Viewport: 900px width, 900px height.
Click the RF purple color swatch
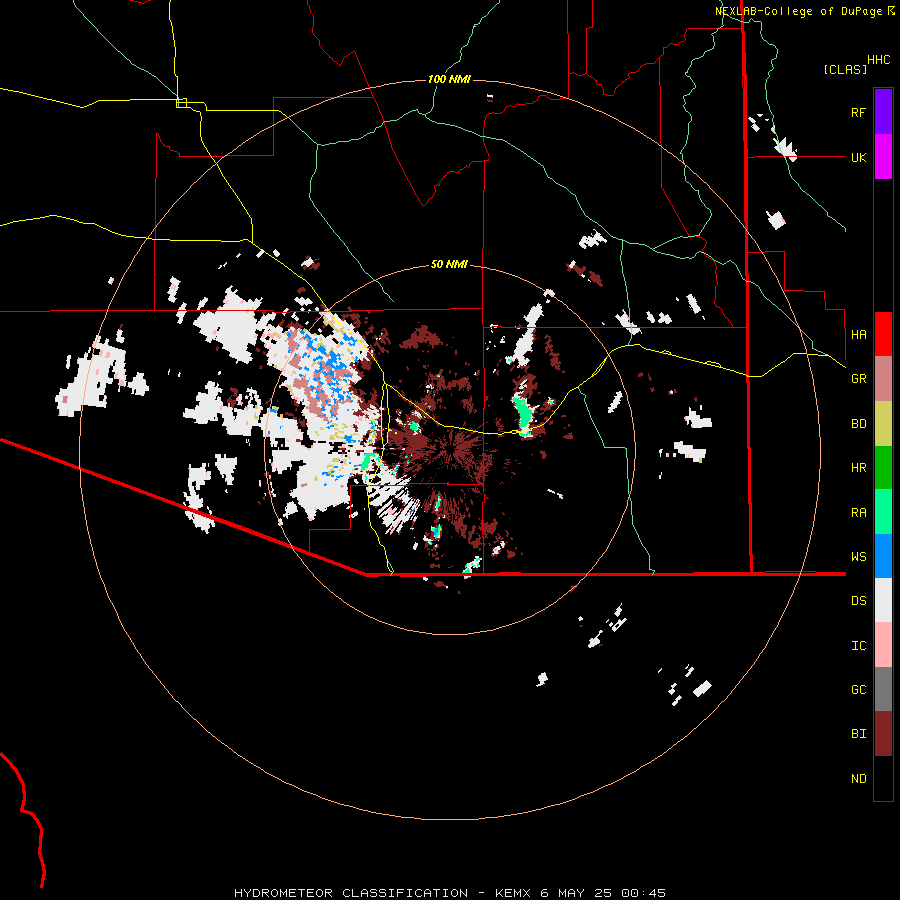coord(883,112)
